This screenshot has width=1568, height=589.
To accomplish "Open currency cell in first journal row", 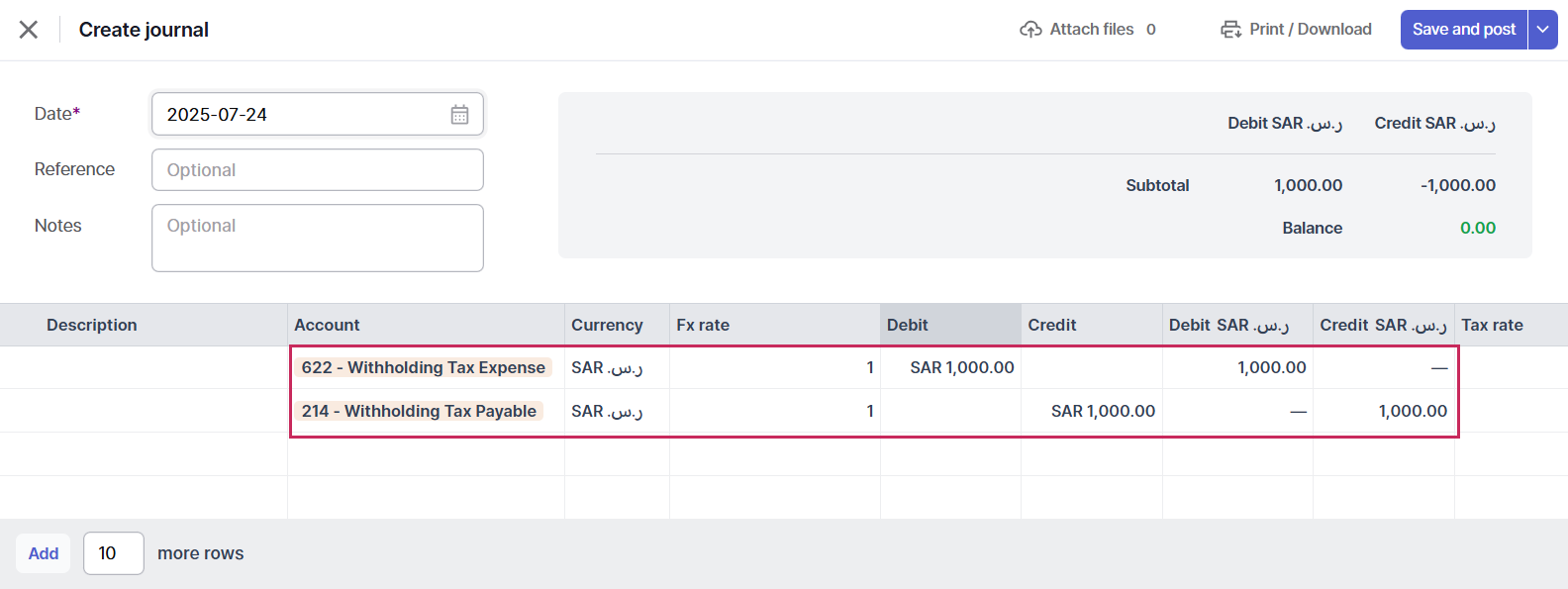I will (617, 367).
